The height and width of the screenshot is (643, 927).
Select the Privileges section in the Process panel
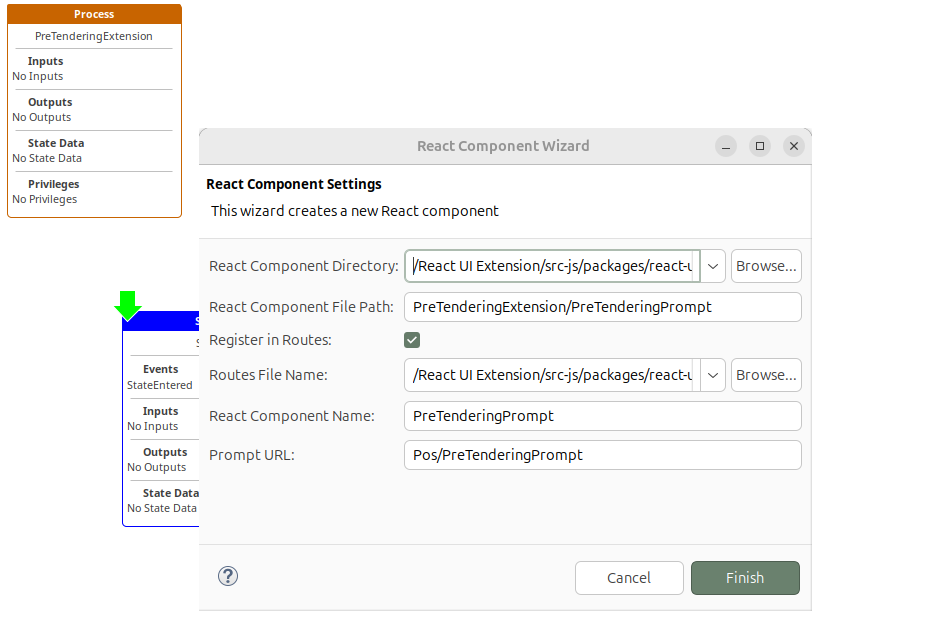(x=52, y=183)
